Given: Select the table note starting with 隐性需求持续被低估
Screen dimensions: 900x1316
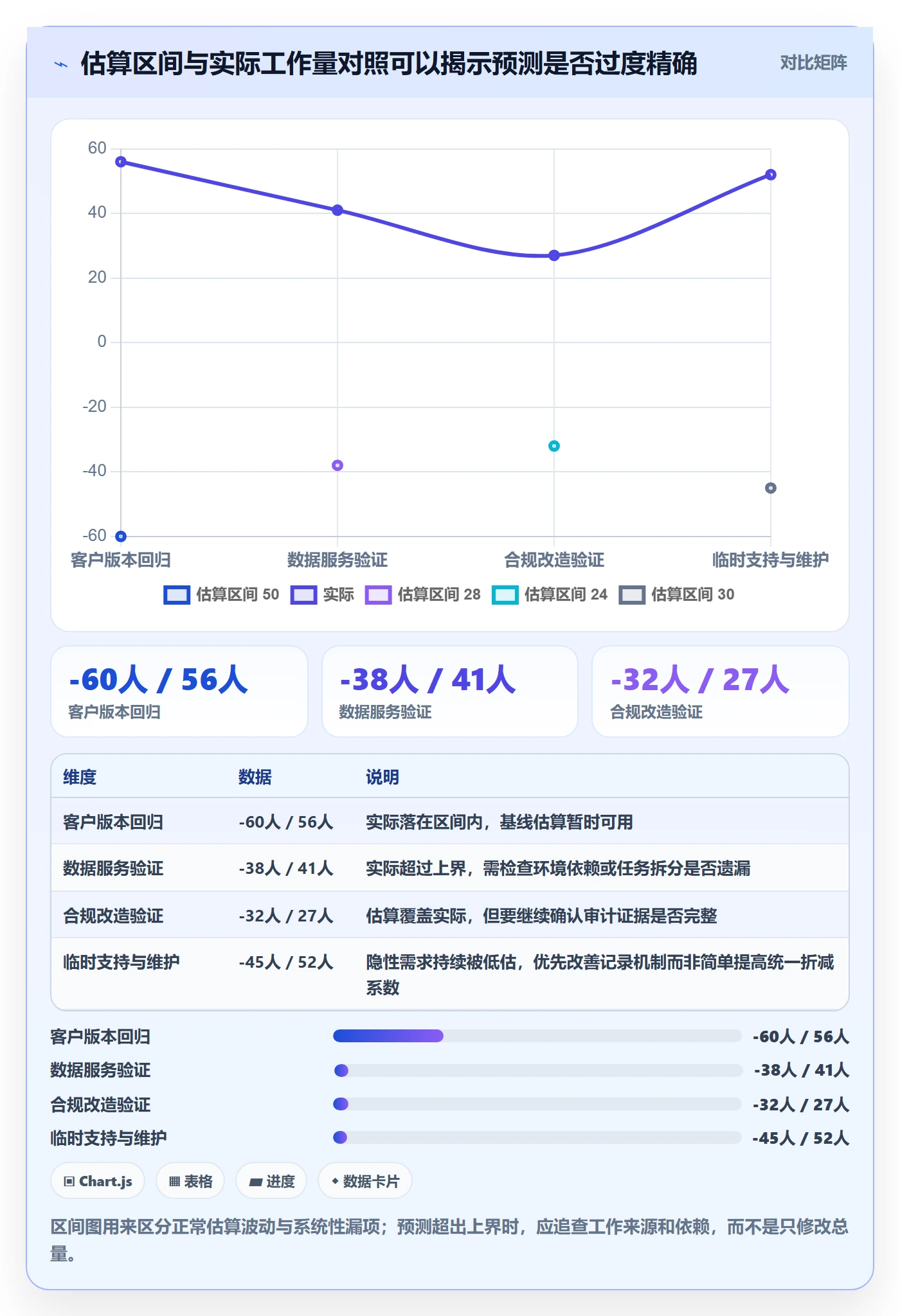Looking at the screenshot, I should pyautogui.click(x=600, y=974).
